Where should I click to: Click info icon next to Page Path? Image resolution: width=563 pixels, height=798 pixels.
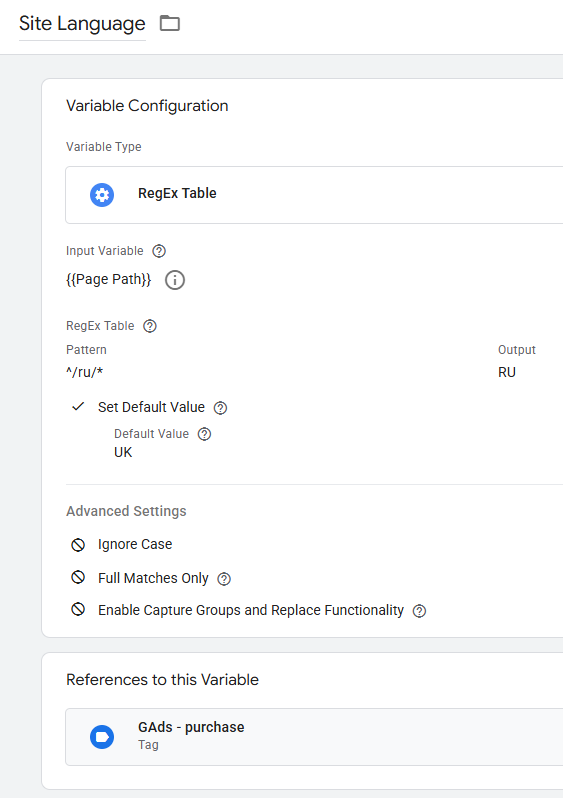click(175, 280)
